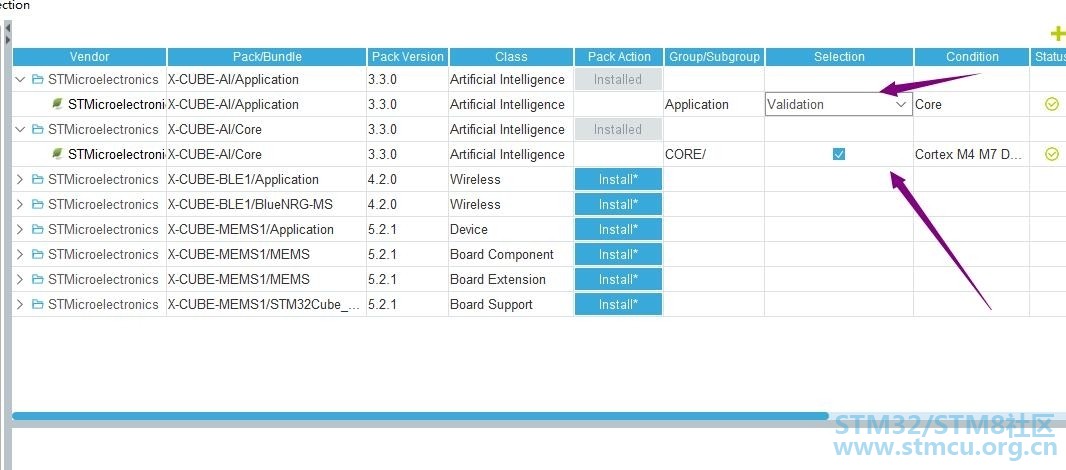1066x470 pixels.
Task: Select the Board Extension class cell
Action: point(511,279)
